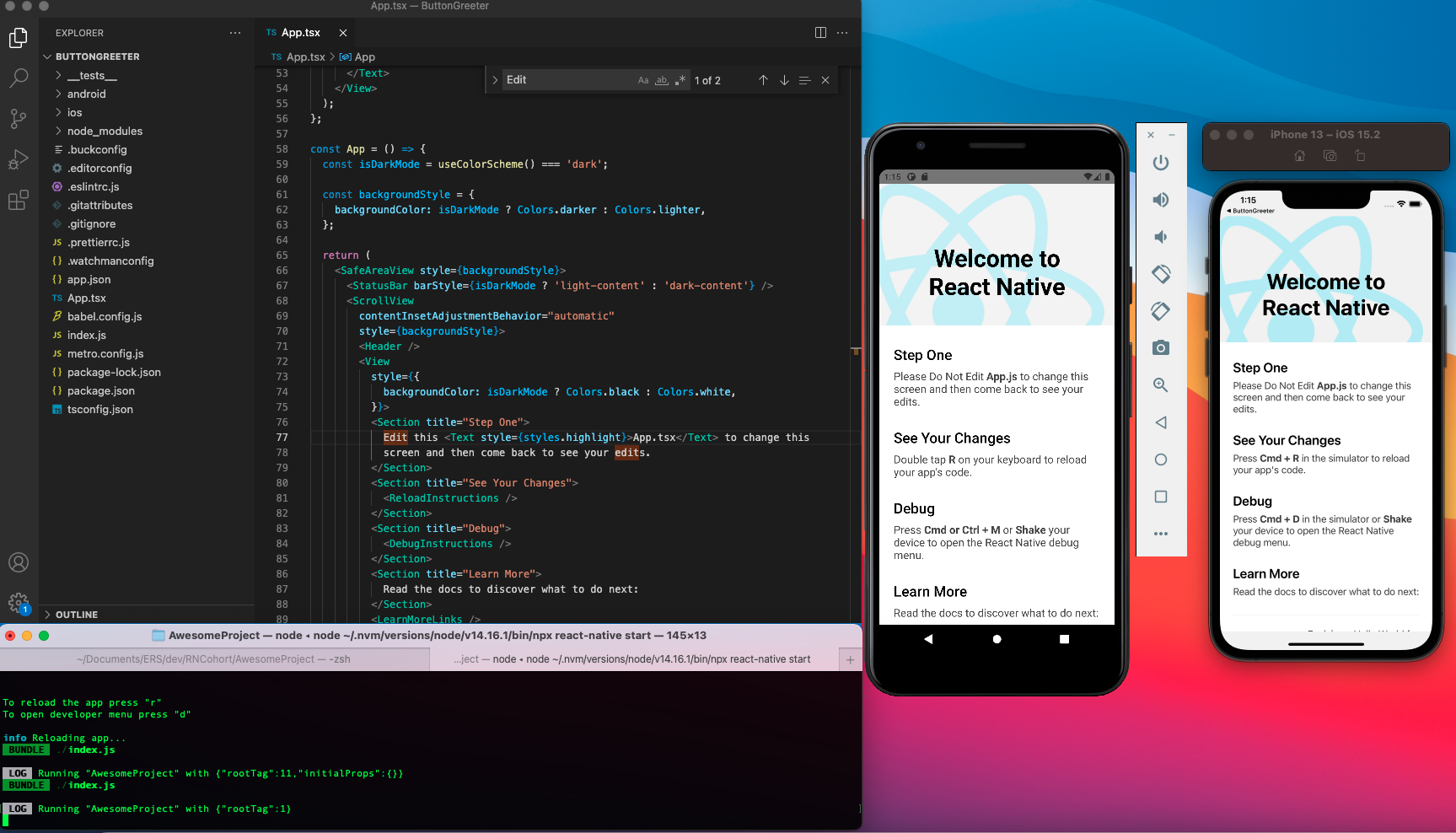Click line 77 in the code editor

tap(556, 438)
